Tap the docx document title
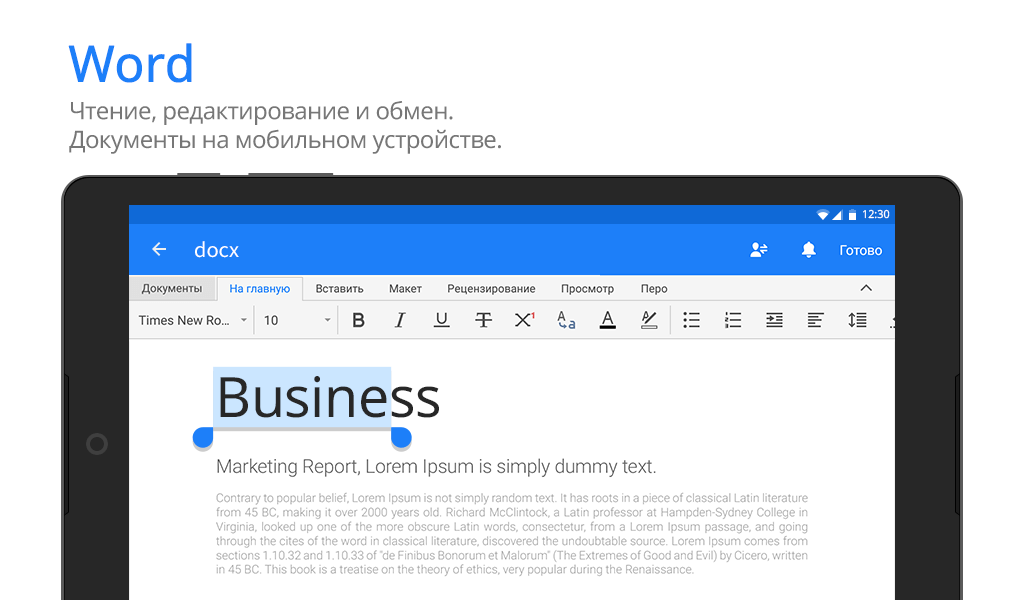 click(216, 249)
